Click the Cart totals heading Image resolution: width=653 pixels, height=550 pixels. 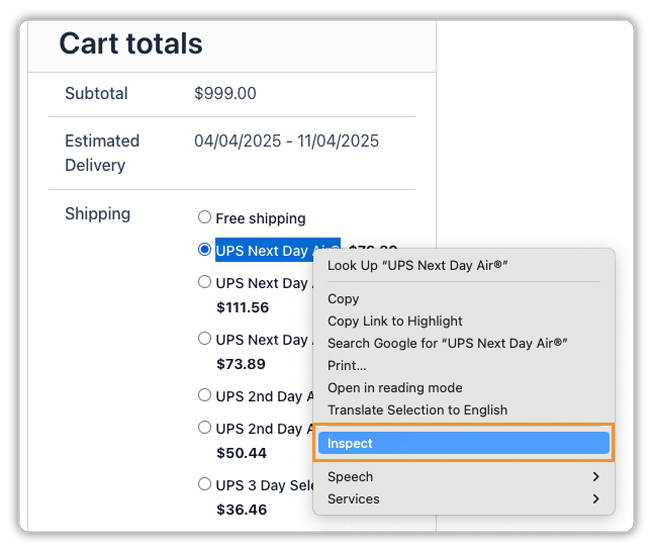click(x=131, y=43)
